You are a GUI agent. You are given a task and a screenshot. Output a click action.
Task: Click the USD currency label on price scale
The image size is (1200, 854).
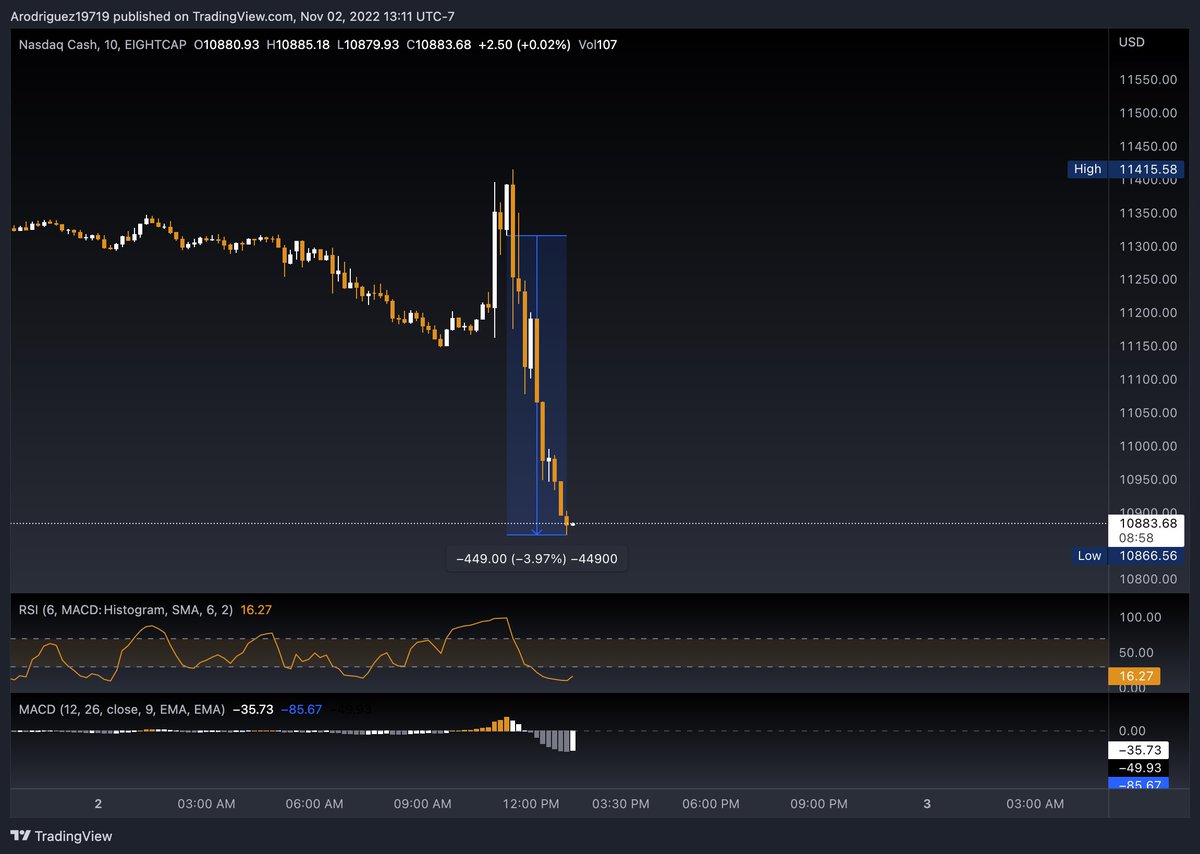[x=1132, y=42]
